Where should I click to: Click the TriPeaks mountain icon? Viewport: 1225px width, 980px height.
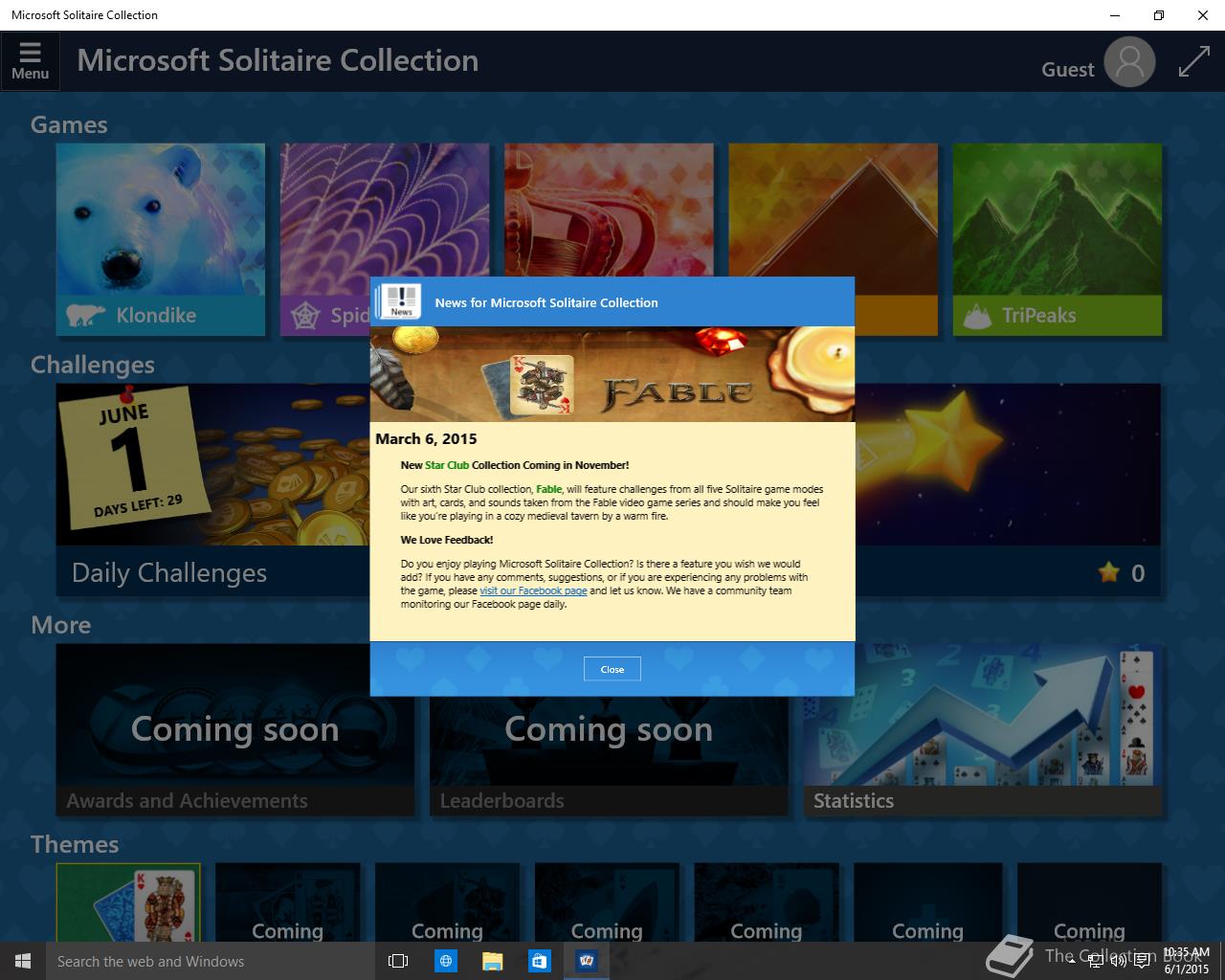click(977, 315)
